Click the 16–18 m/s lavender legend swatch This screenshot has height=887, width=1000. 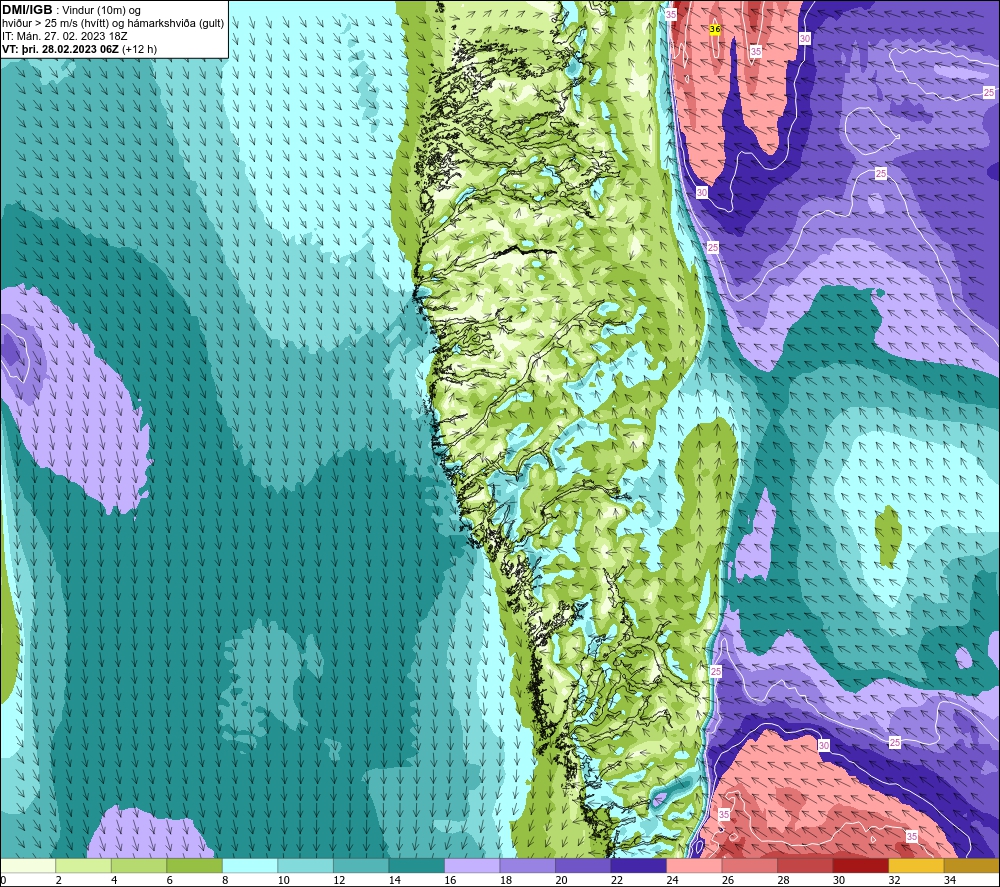pos(472,865)
